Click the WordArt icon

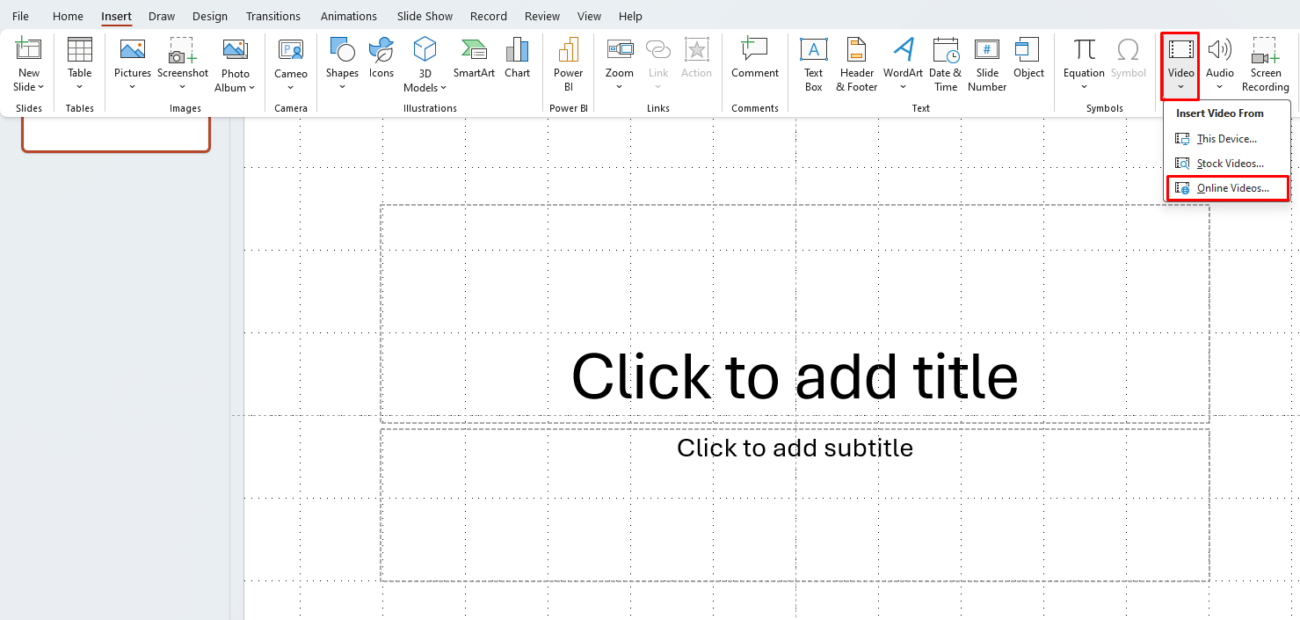click(x=903, y=49)
